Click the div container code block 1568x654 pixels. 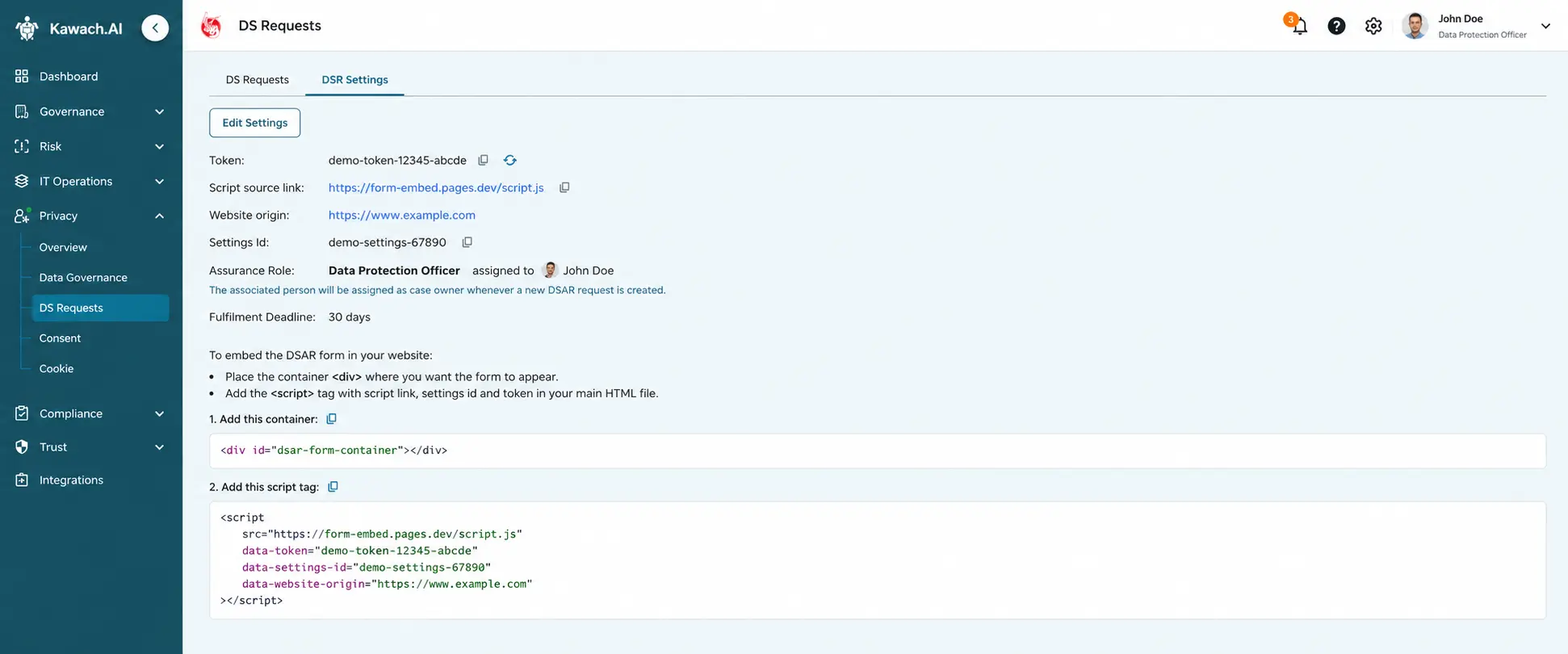(x=877, y=451)
